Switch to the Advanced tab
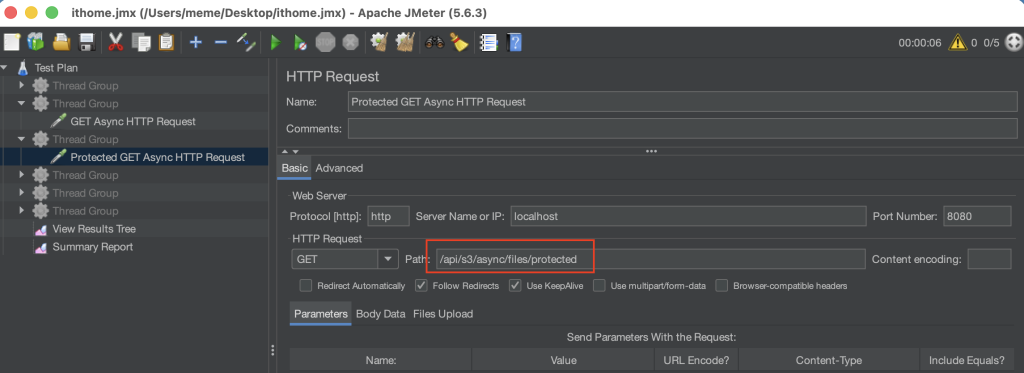 pos(339,168)
